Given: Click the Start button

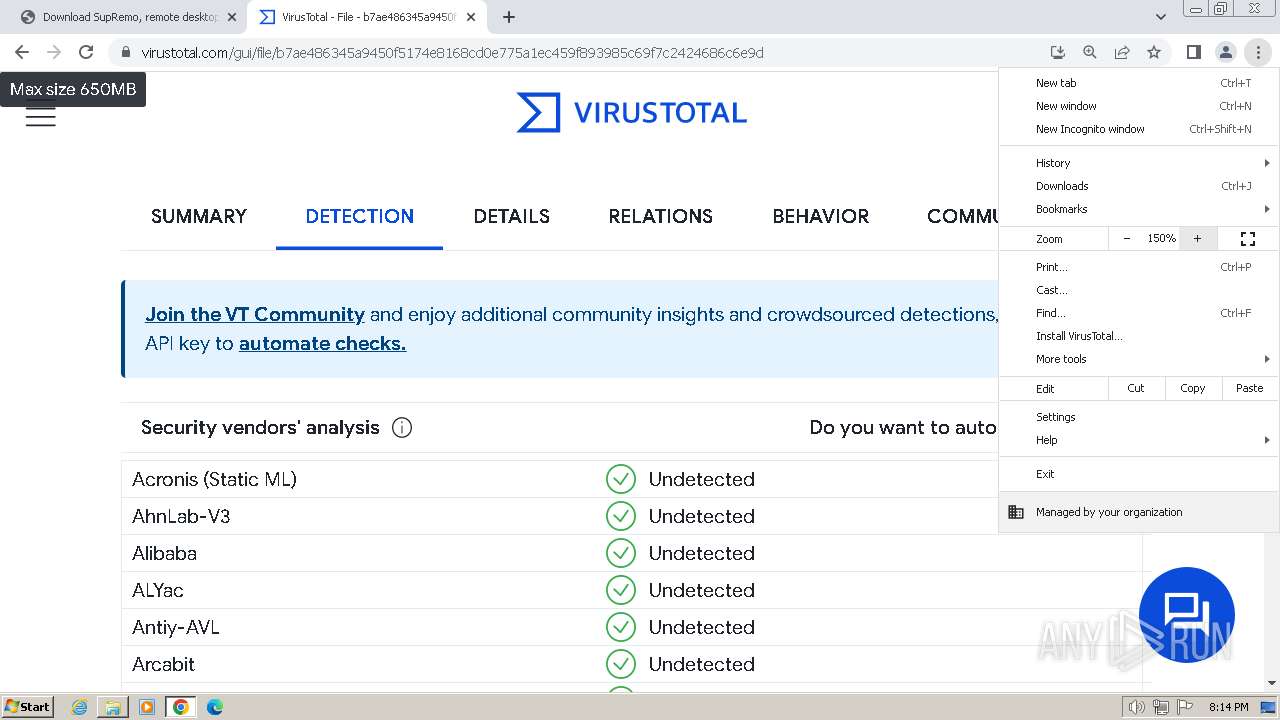Looking at the screenshot, I should [x=27, y=707].
